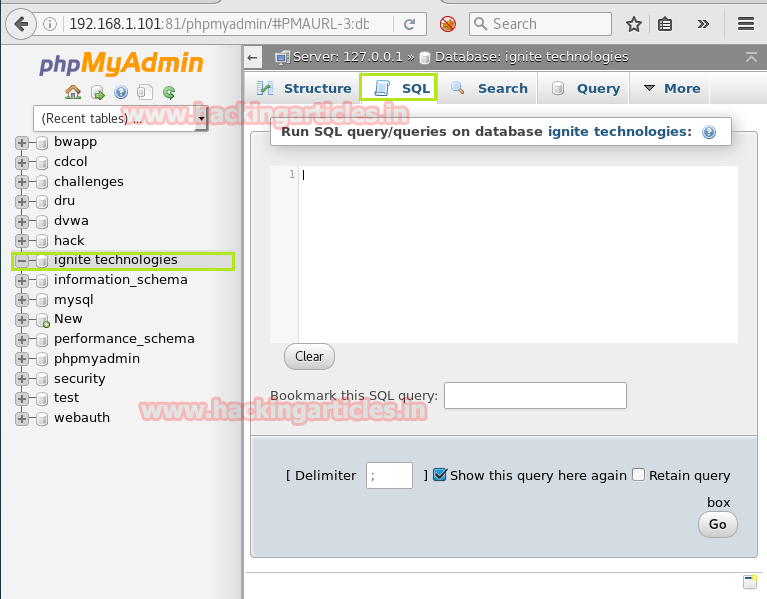
Task: Click the mysql database cylinder icon
Action: 42,300
